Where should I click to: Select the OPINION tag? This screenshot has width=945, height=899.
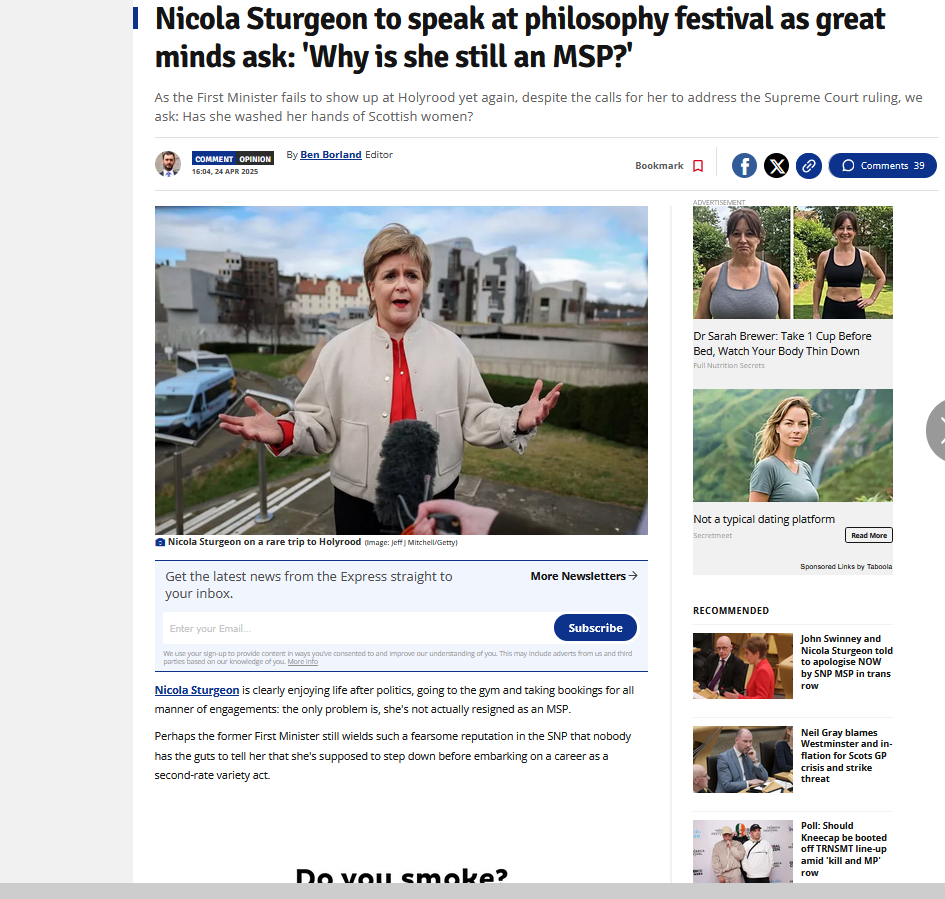[x=255, y=158]
